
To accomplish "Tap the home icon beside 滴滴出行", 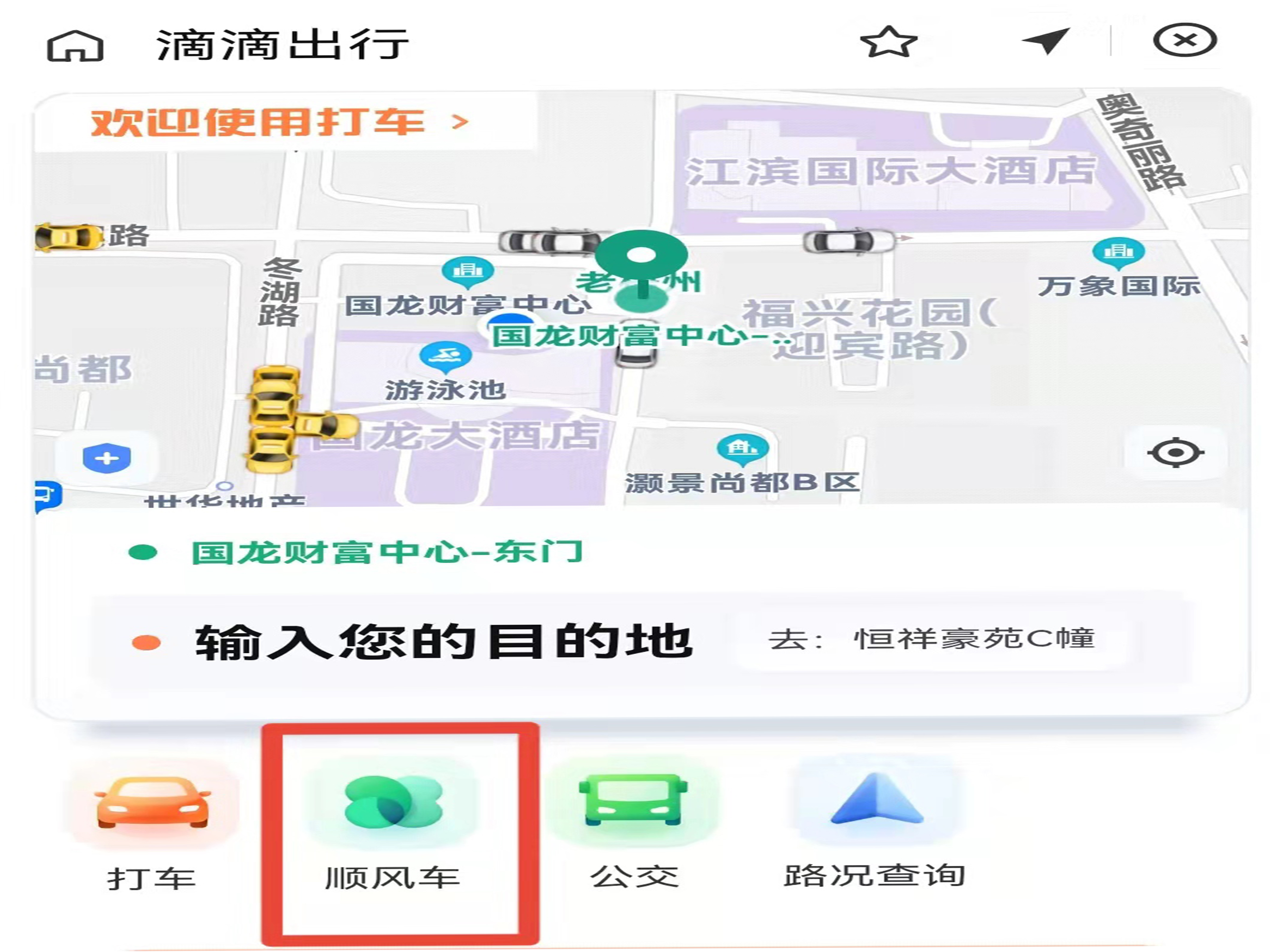I will pos(75,45).
